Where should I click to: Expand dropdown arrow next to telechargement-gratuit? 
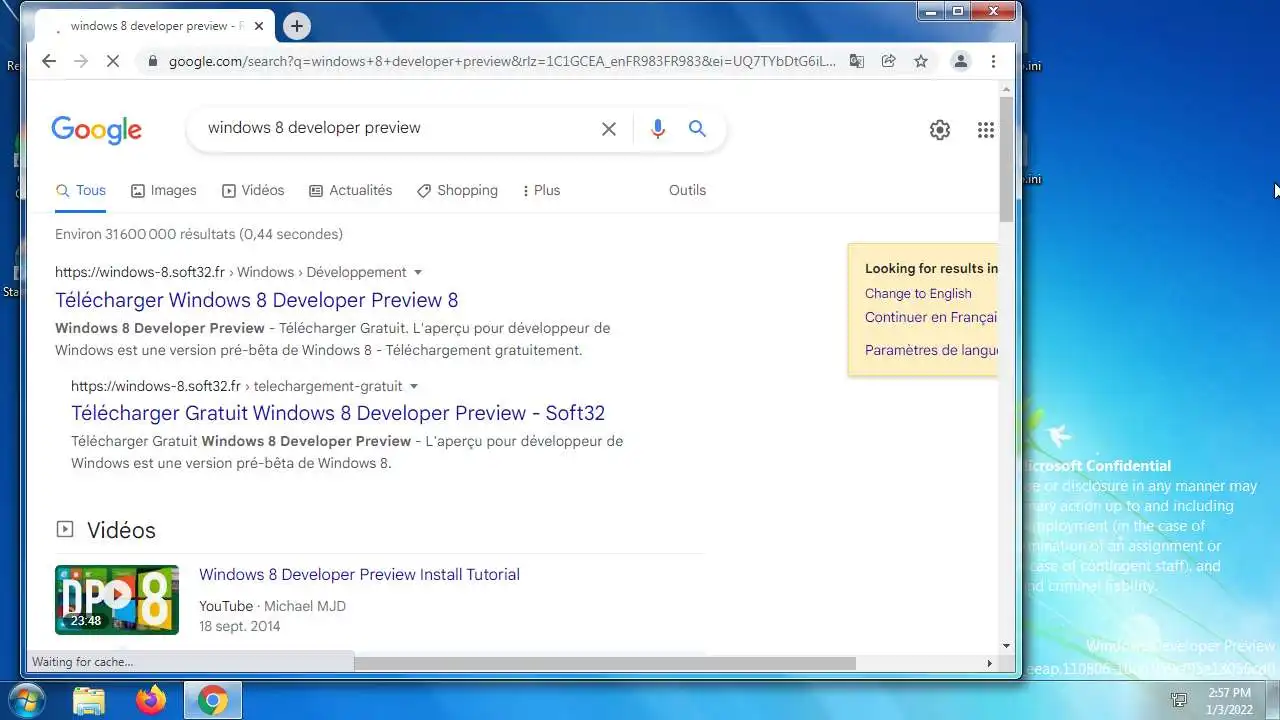[x=414, y=386]
